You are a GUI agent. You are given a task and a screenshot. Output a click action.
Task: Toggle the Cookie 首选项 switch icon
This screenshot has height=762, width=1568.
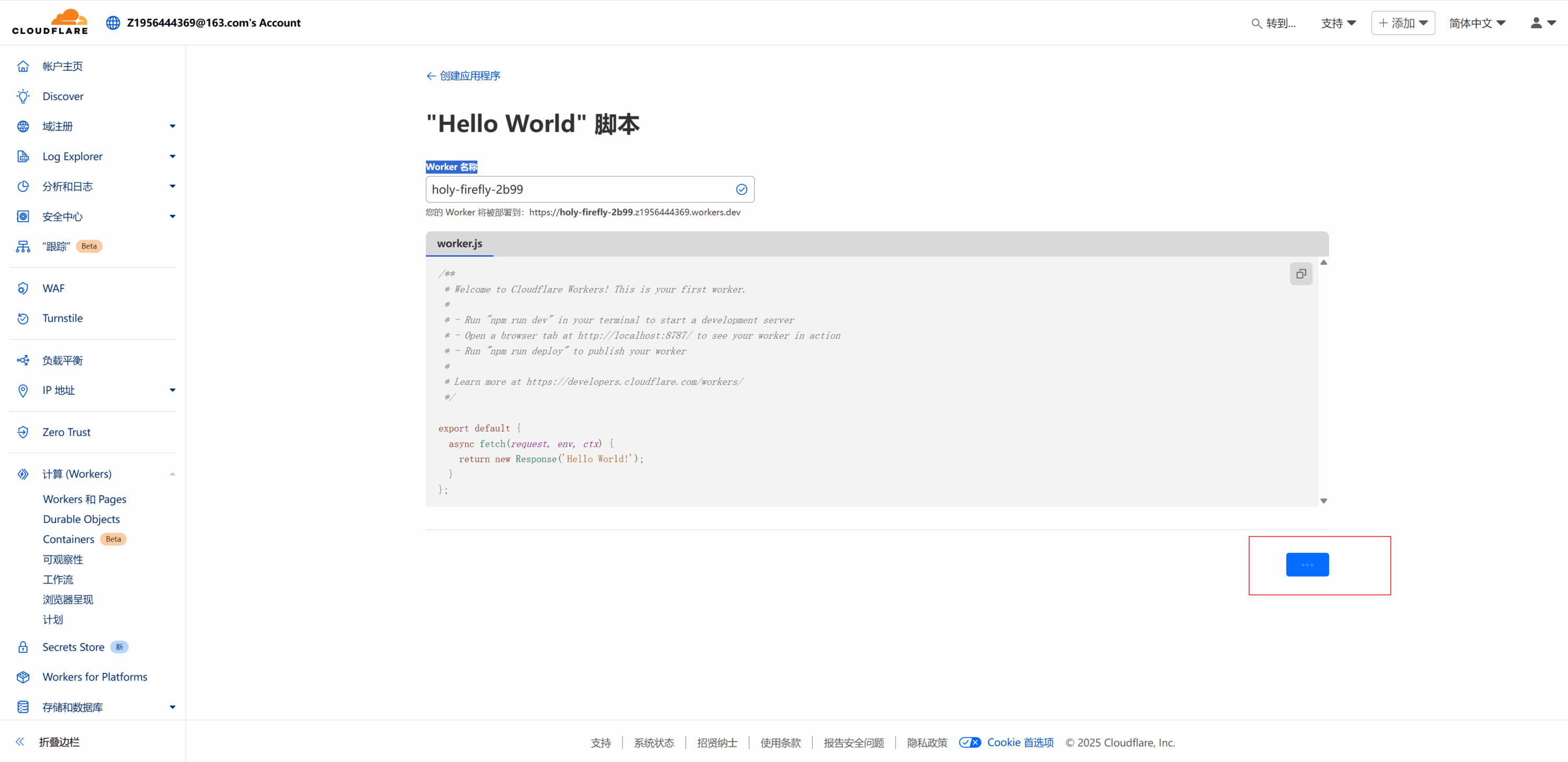970,743
